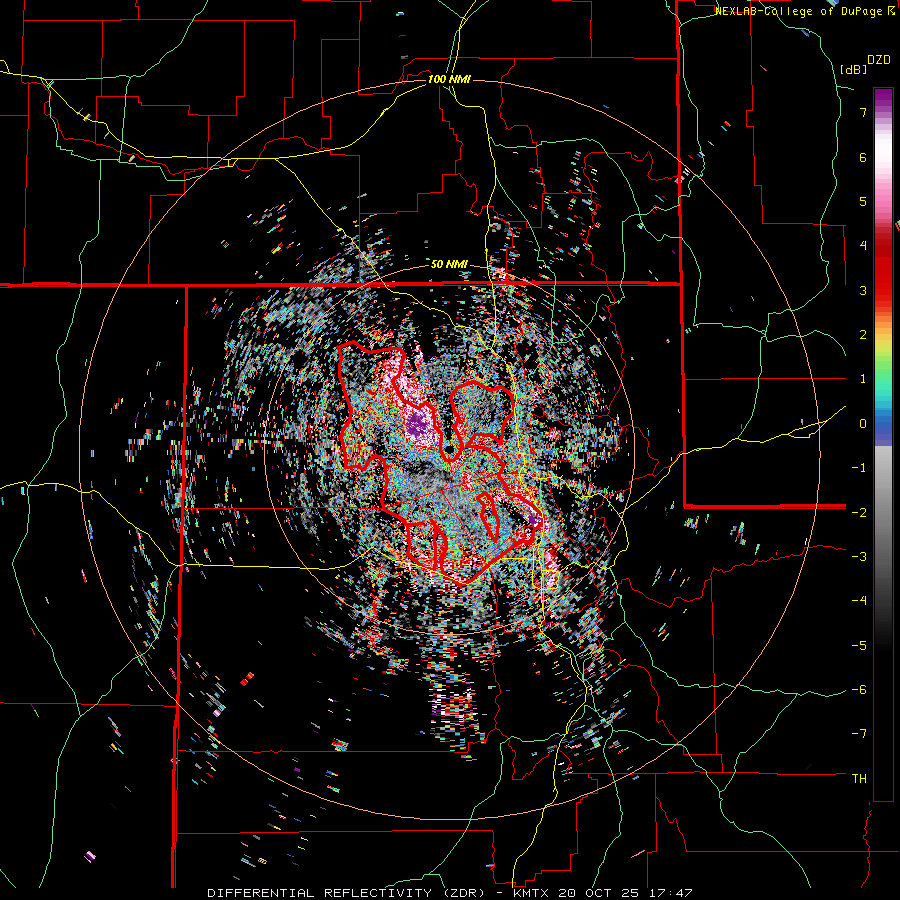Click the '100 NMI' range ring label
Image resolution: width=900 pixels, height=900 pixels.
point(449,79)
